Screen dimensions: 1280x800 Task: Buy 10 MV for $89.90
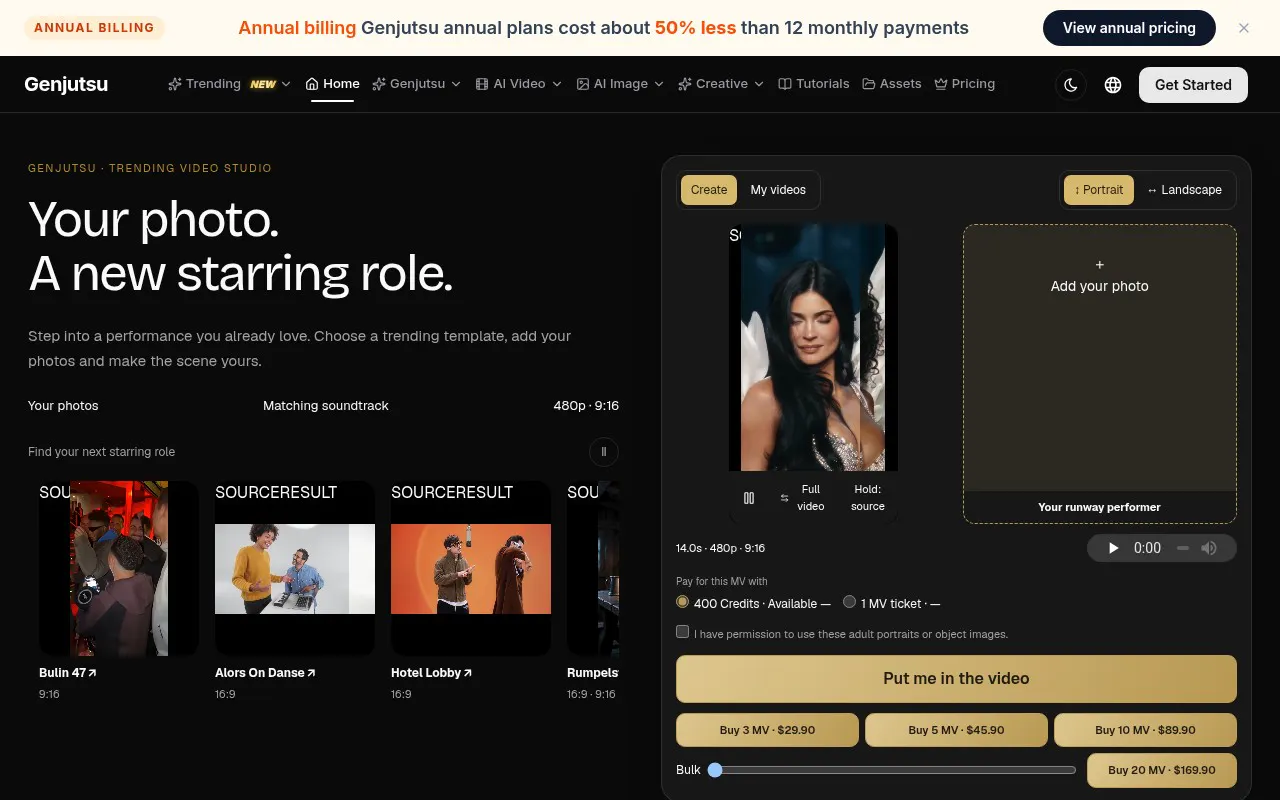pos(1145,730)
